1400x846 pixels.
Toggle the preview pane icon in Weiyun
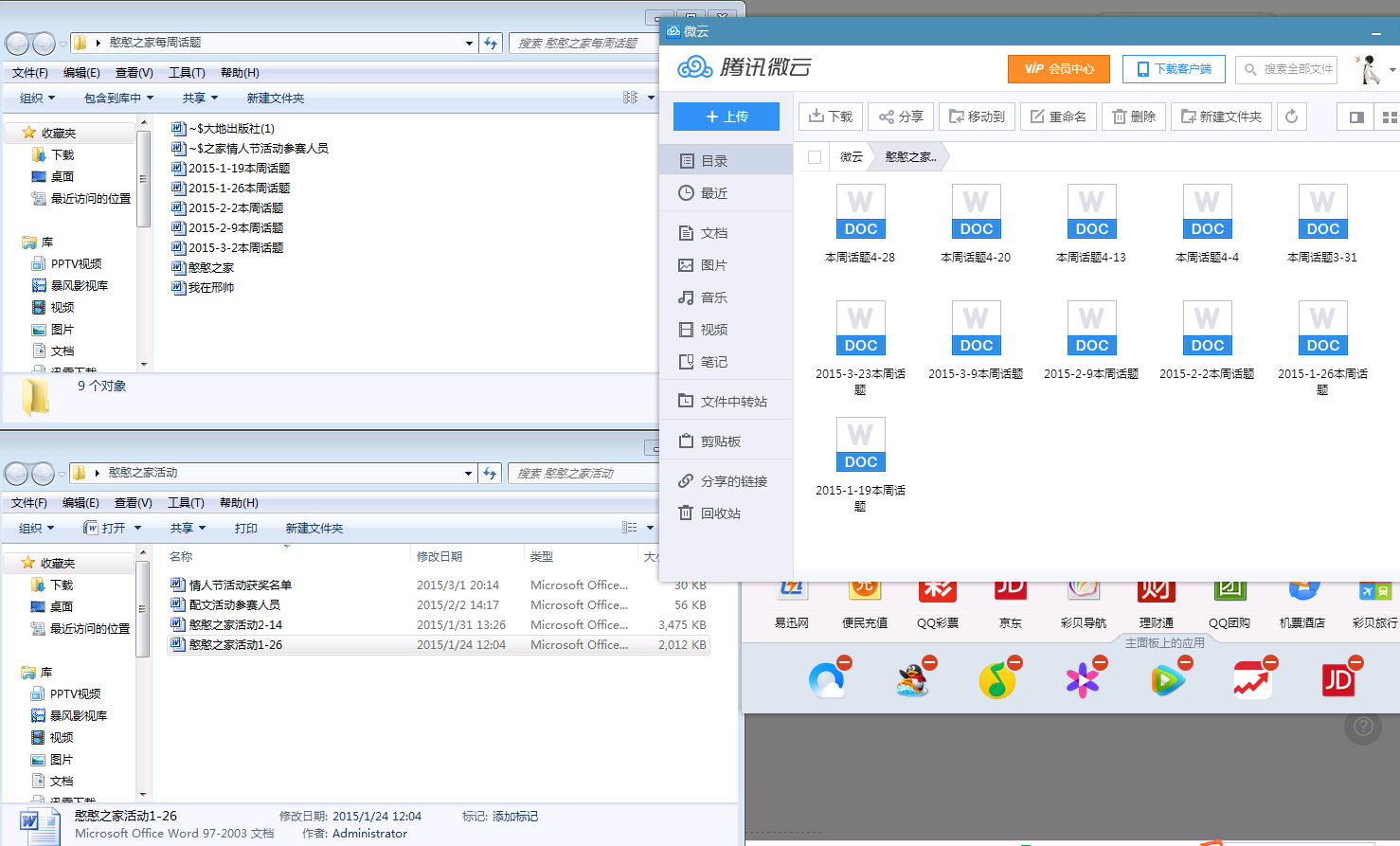click(1356, 117)
